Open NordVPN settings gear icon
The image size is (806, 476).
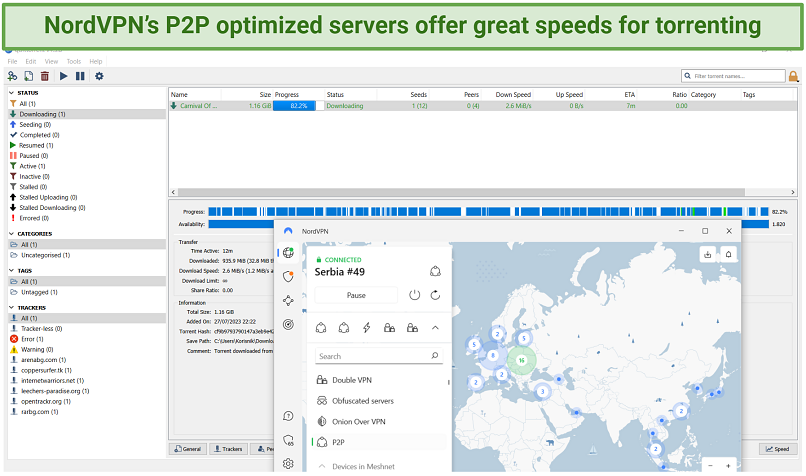[288, 464]
